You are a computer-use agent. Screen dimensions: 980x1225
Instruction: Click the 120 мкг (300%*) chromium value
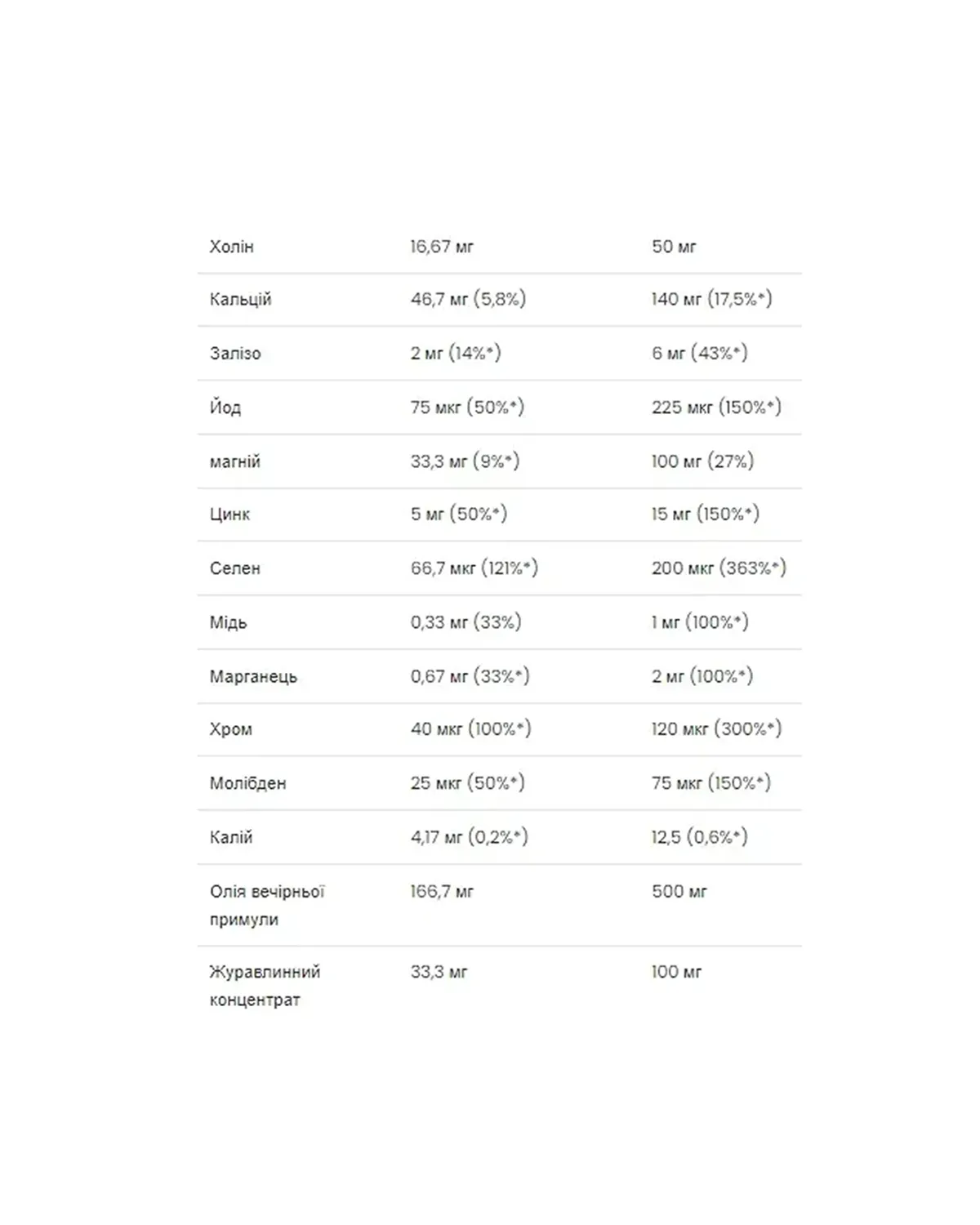click(716, 729)
